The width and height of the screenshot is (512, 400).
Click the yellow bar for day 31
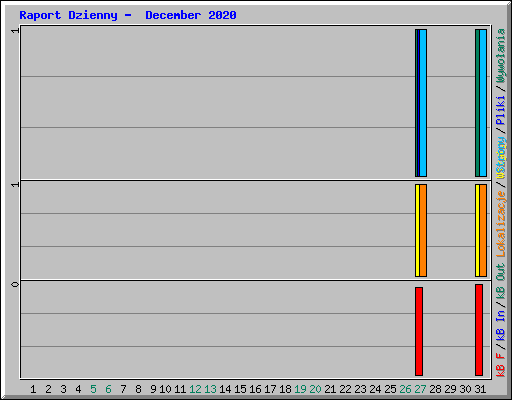click(x=477, y=230)
